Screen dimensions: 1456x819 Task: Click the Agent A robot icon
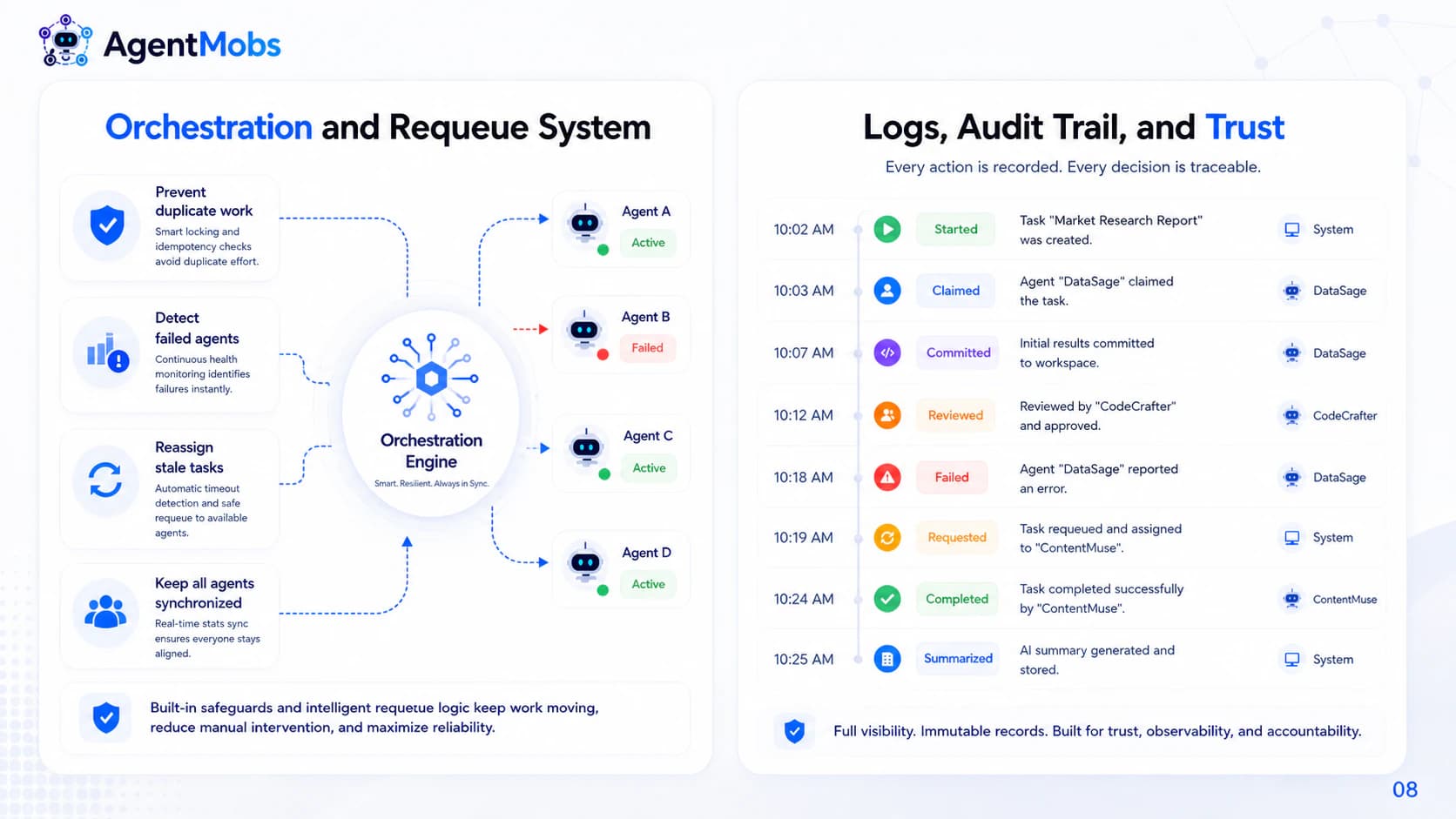(x=585, y=224)
